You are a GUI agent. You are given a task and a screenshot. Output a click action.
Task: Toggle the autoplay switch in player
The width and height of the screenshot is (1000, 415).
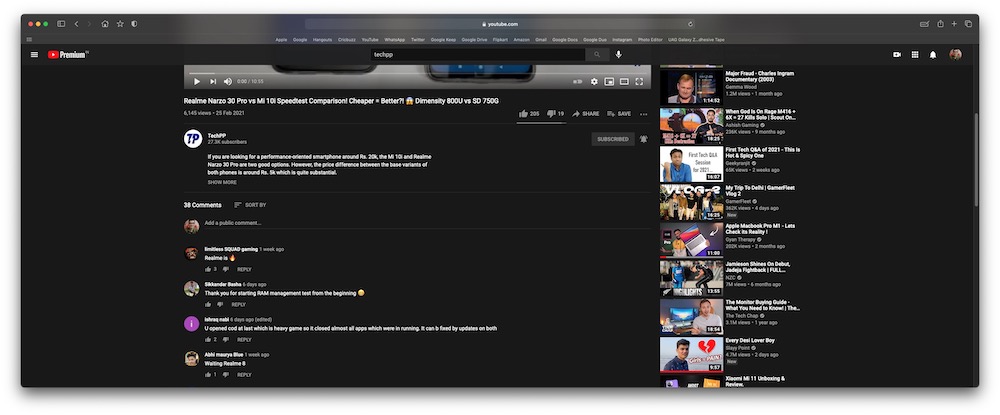point(578,82)
